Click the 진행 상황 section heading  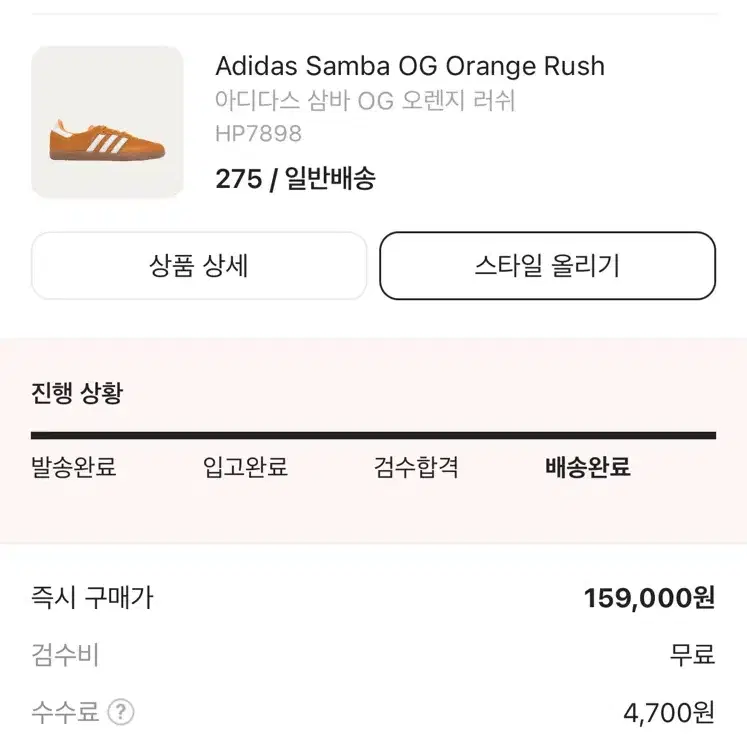pyautogui.click(x=77, y=393)
